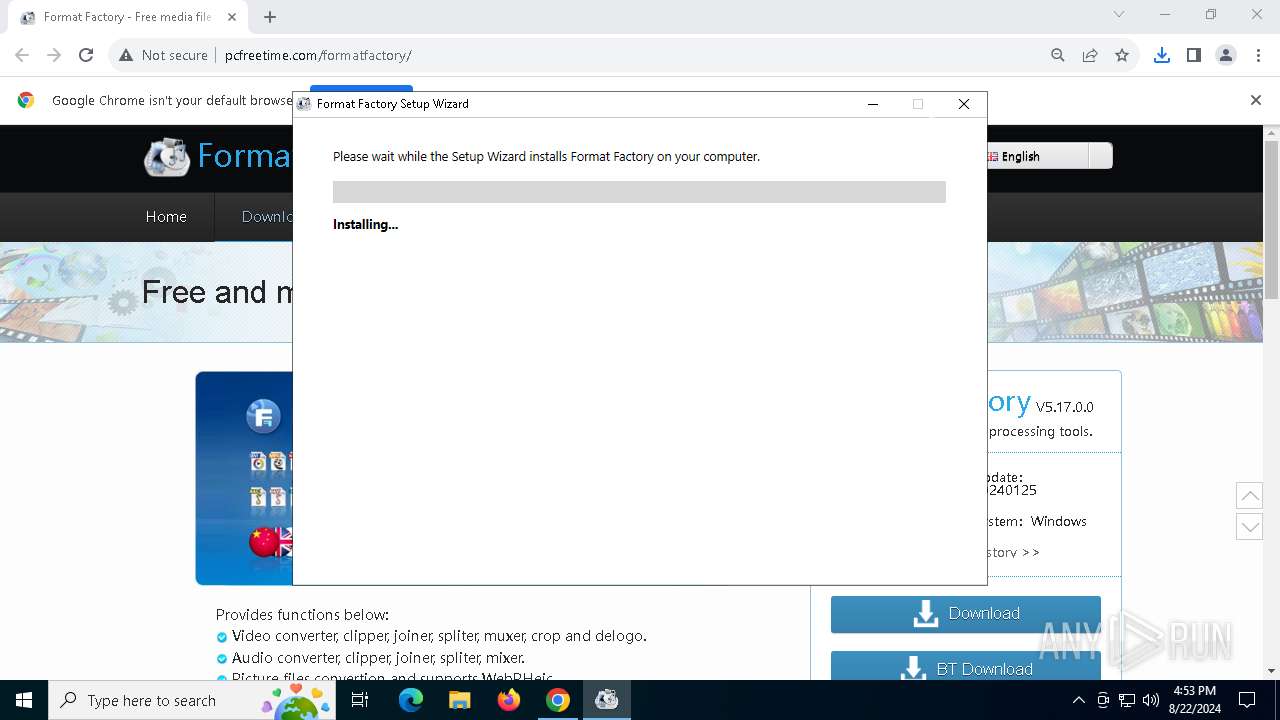Click the Chrome forward arrow
This screenshot has width=1280, height=720.
(x=54, y=55)
